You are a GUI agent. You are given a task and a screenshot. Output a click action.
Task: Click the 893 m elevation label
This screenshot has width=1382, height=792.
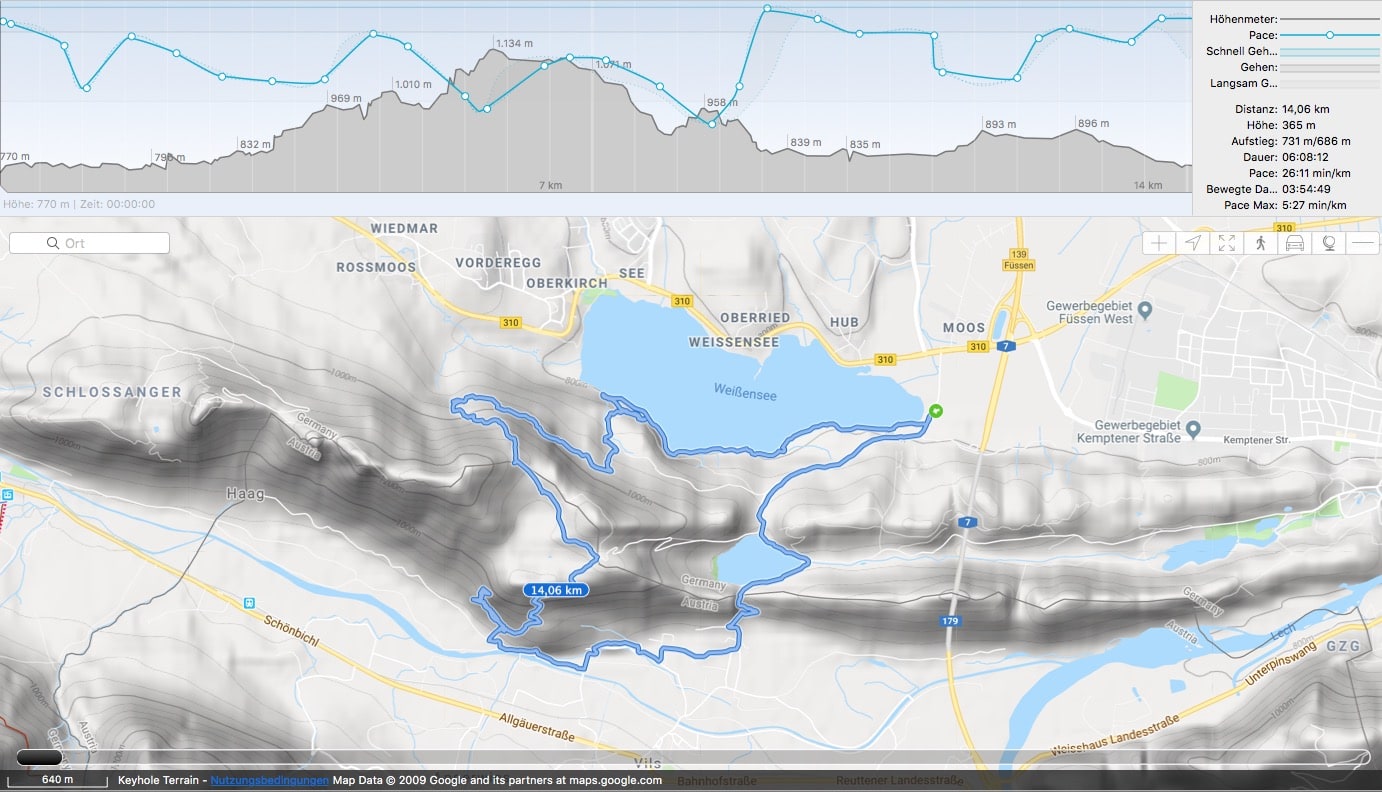(1000, 125)
